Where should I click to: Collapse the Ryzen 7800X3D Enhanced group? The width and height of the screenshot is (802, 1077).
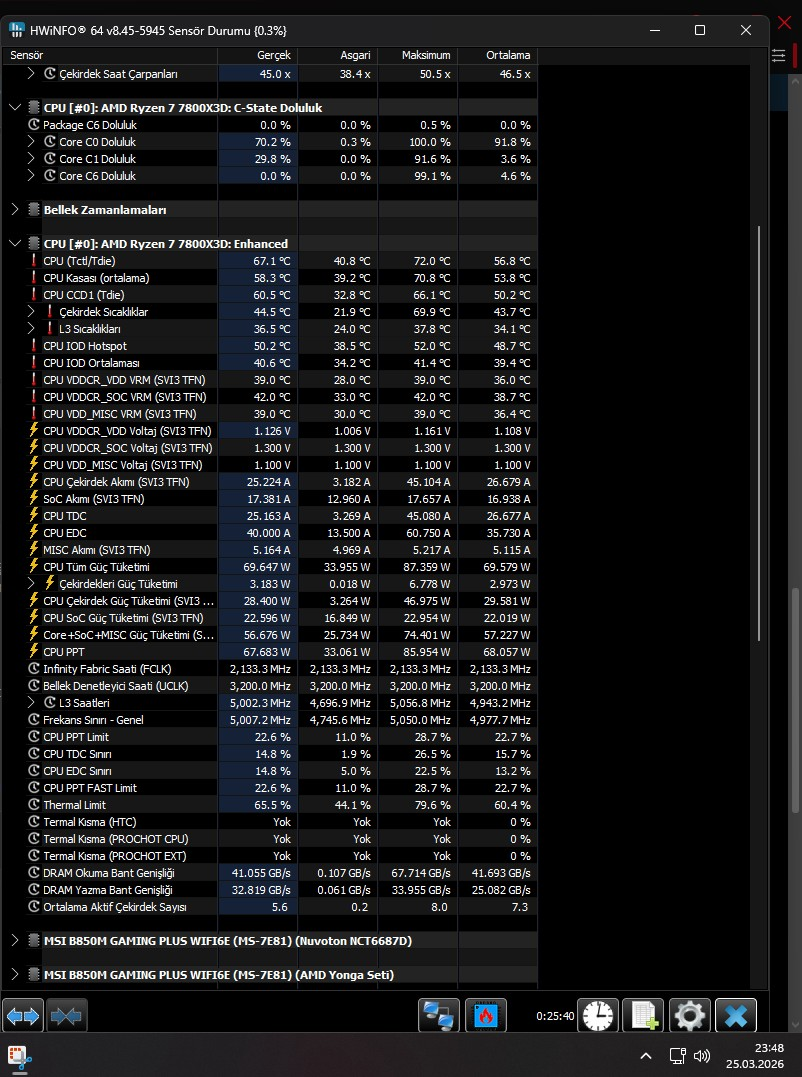[x=15, y=244]
